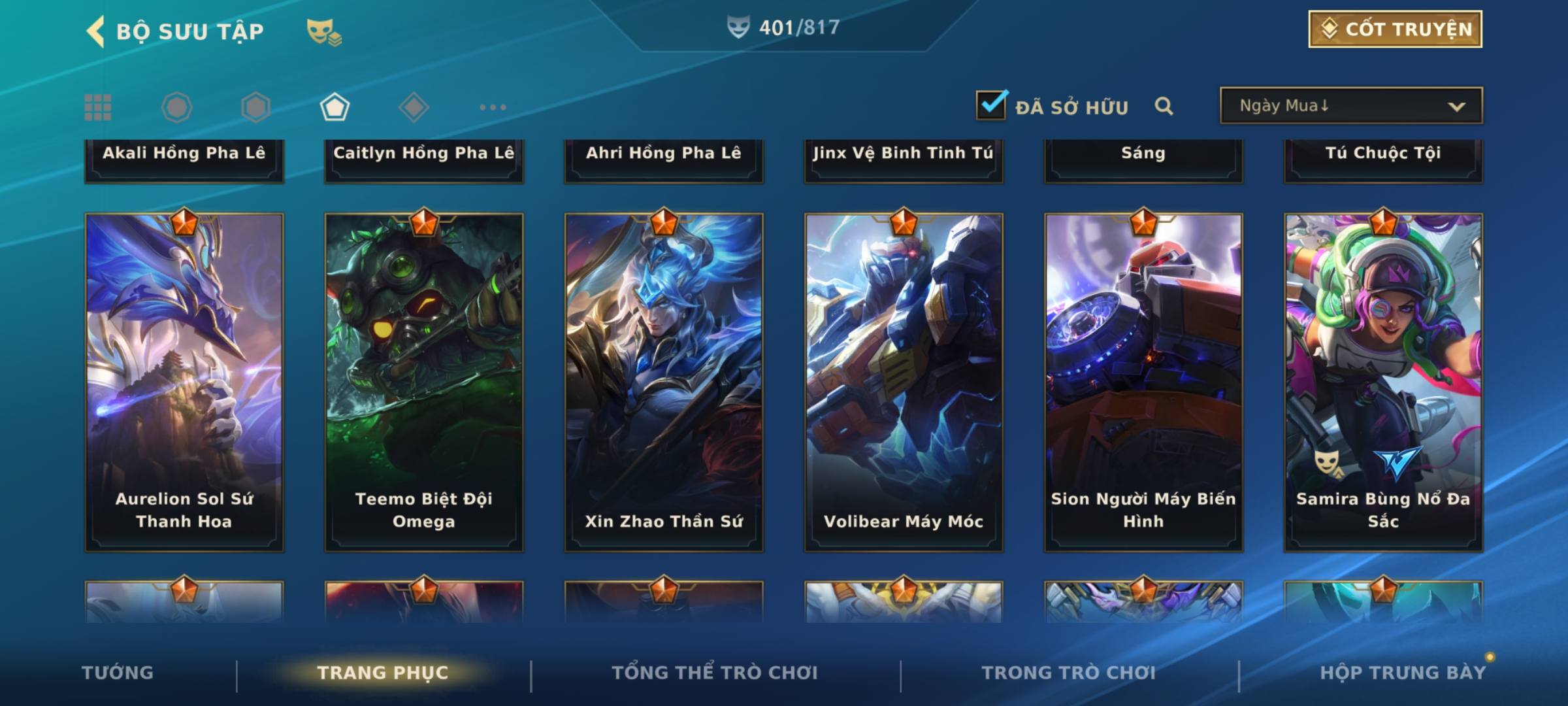Filter by the diamond rarity icon

(x=414, y=107)
